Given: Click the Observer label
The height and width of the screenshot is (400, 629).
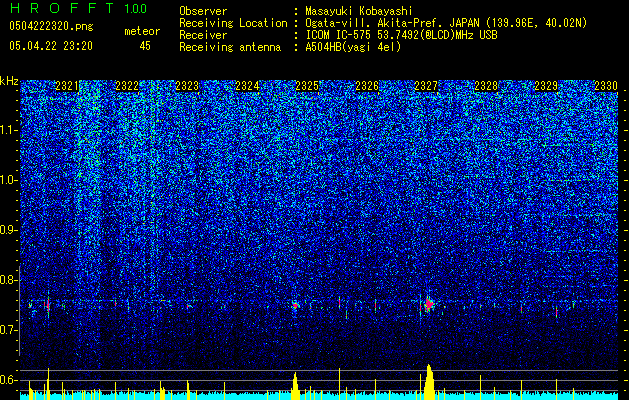Looking at the screenshot, I should point(203,11).
